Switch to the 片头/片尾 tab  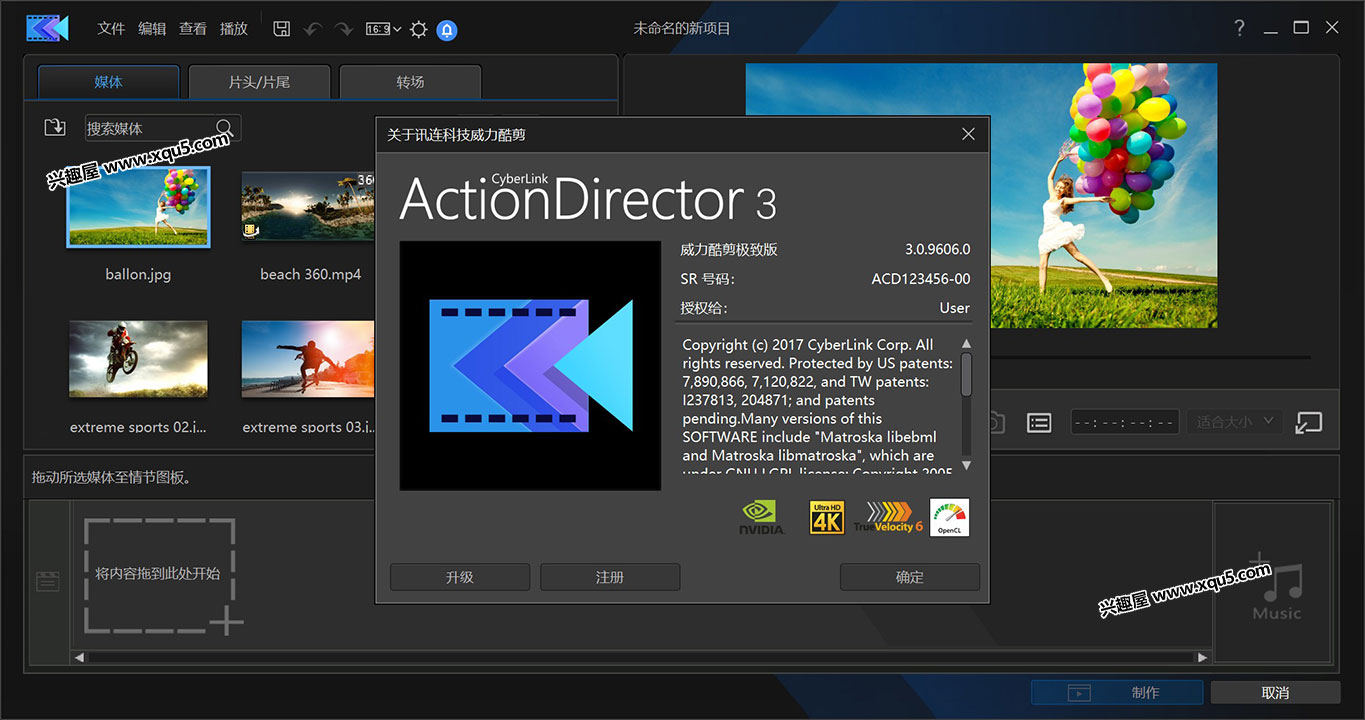coord(259,82)
